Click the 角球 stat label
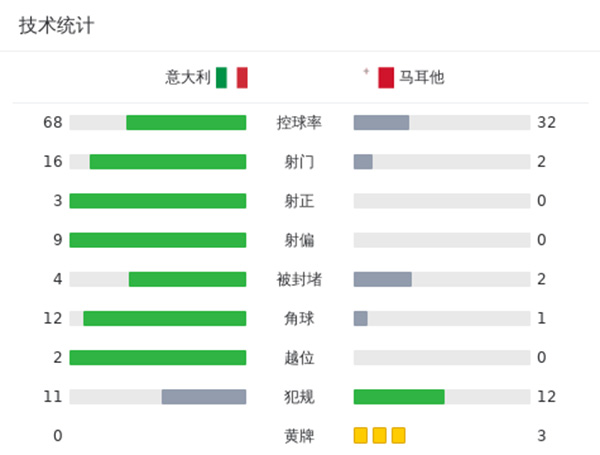The image size is (600, 455). [299, 318]
